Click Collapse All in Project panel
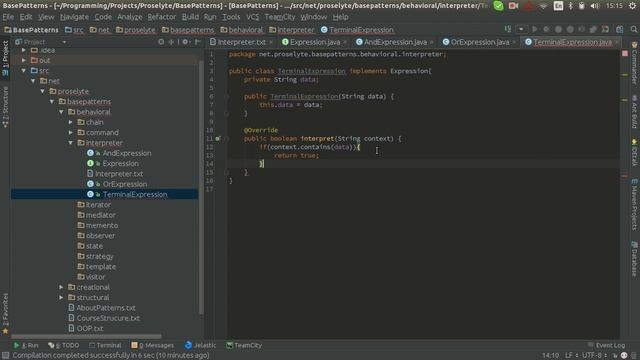 click(171, 42)
